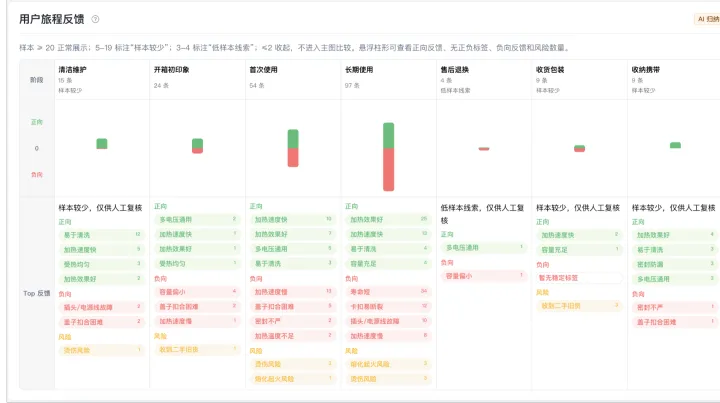The height and width of the screenshot is (403, 720).
Task: Click 插头/电源线故障 tag under 长期使用
Action: [388, 321]
